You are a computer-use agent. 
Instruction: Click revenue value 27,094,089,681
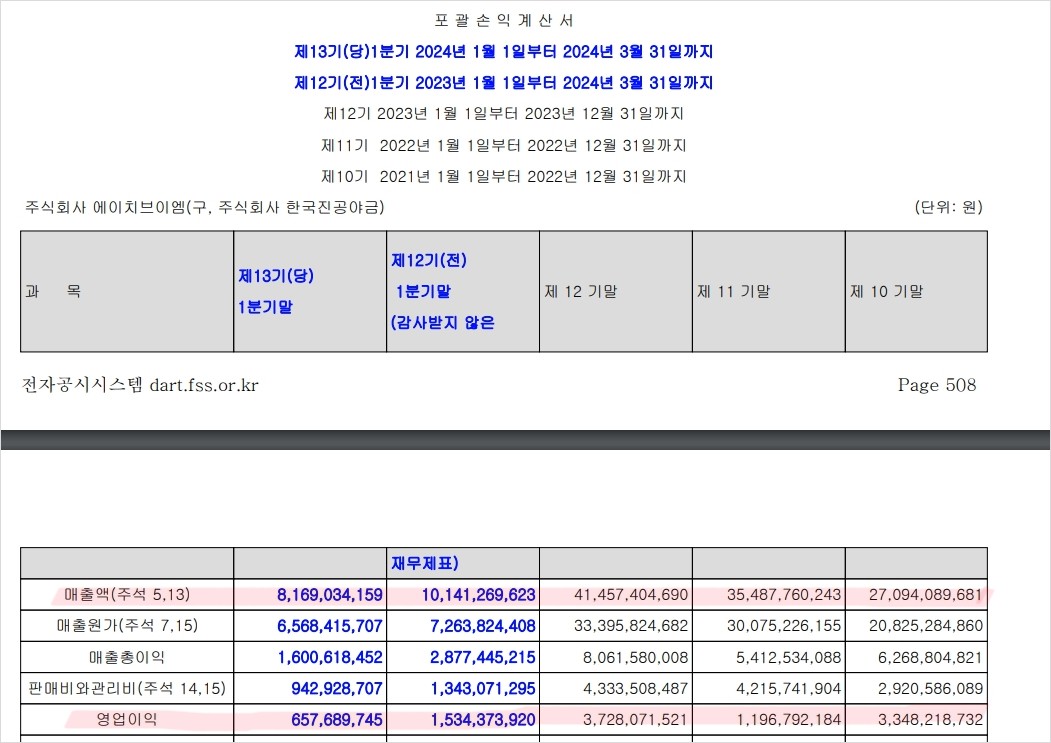point(926,595)
